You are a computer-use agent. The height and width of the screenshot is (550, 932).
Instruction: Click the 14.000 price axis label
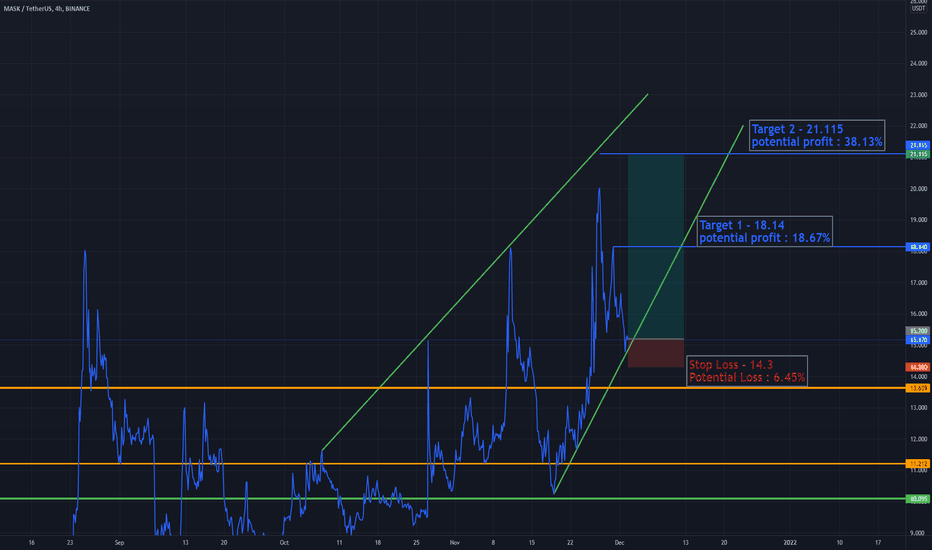[918, 377]
